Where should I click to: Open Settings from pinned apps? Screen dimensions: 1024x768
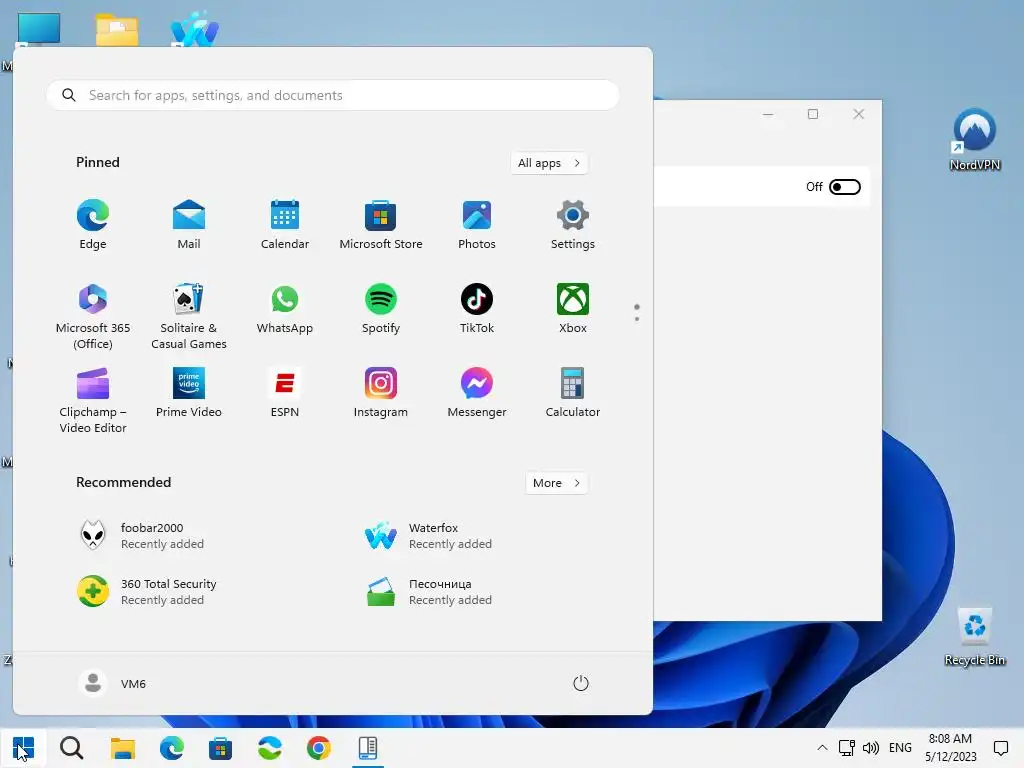click(x=573, y=225)
